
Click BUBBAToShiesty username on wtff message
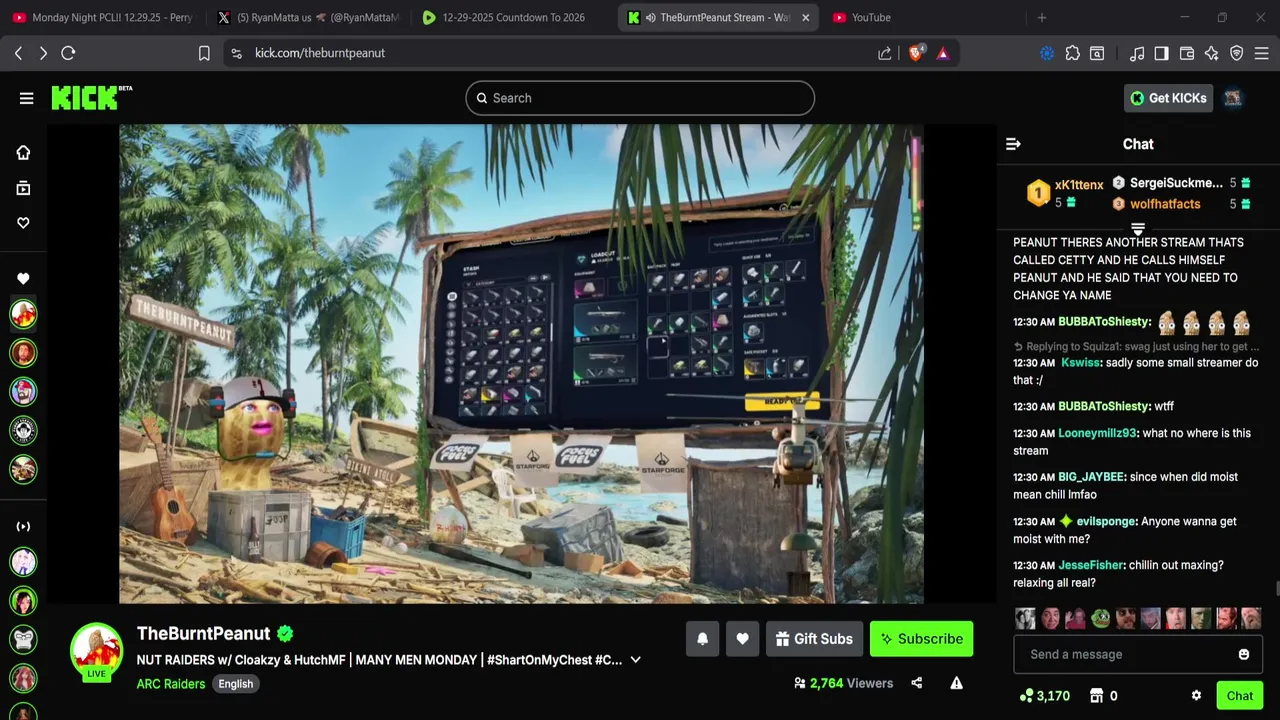point(1103,406)
